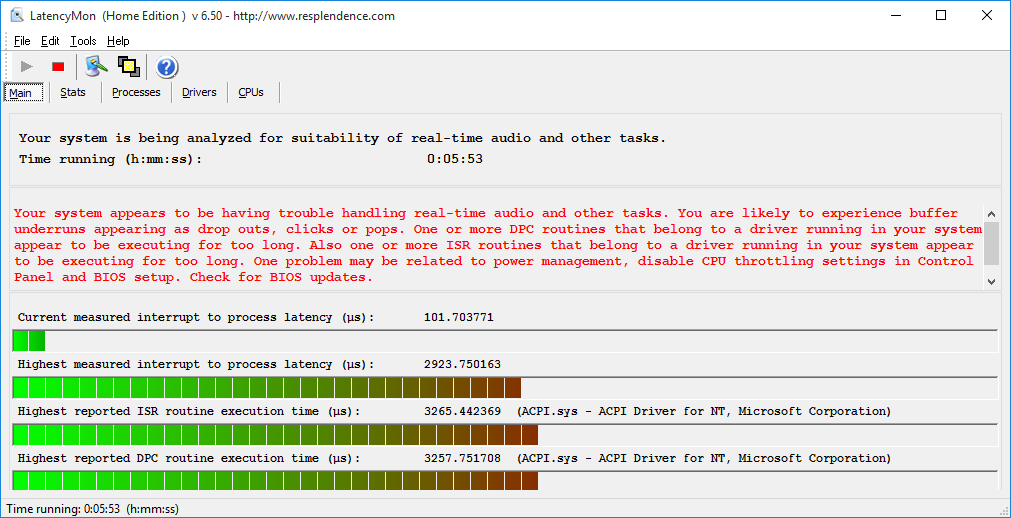Open help with blue question mark icon
This screenshot has height=518, width=1011.
tap(167, 67)
